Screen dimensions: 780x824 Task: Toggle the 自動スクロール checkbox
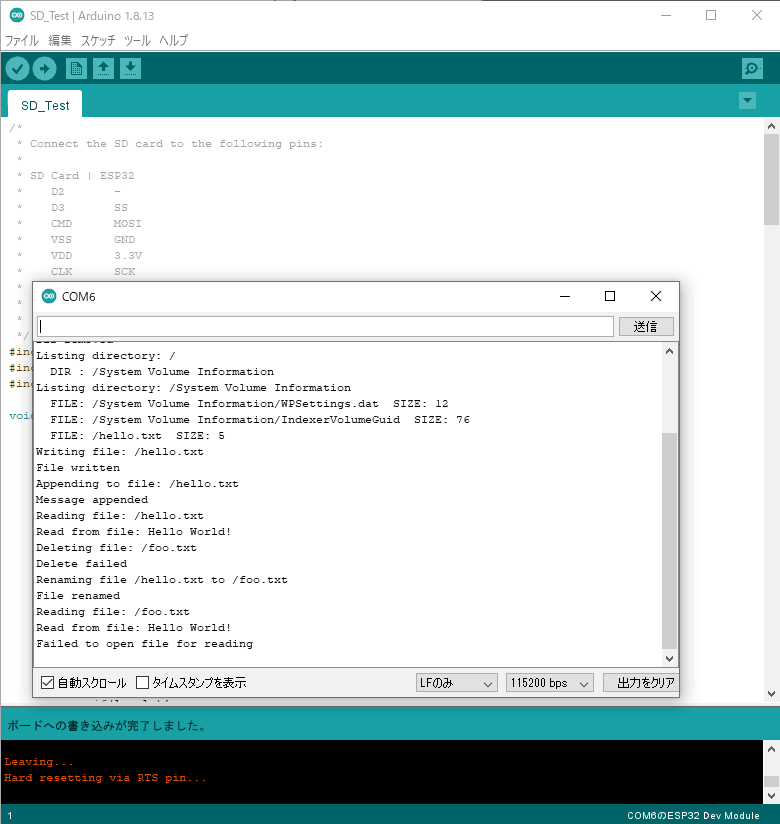pyautogui.click(x=47, y=683)
